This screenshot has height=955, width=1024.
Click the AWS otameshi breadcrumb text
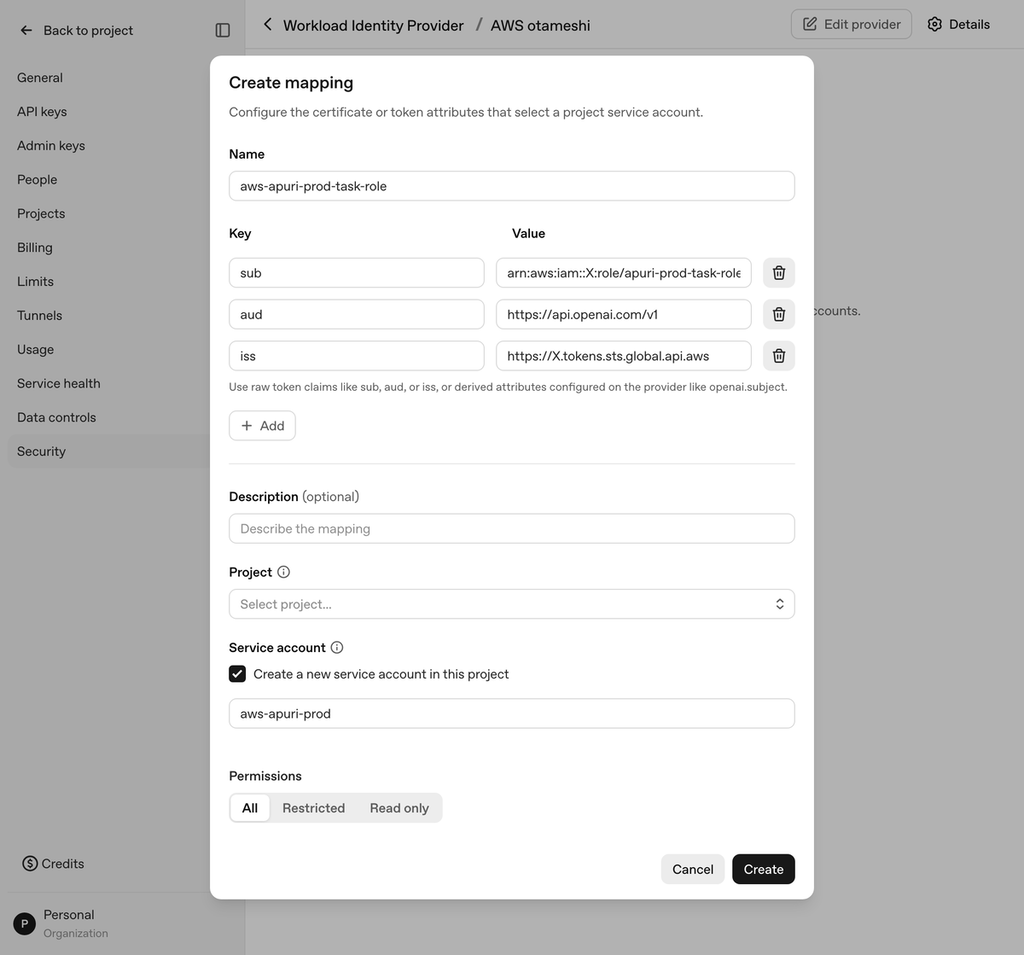point(540,25)
